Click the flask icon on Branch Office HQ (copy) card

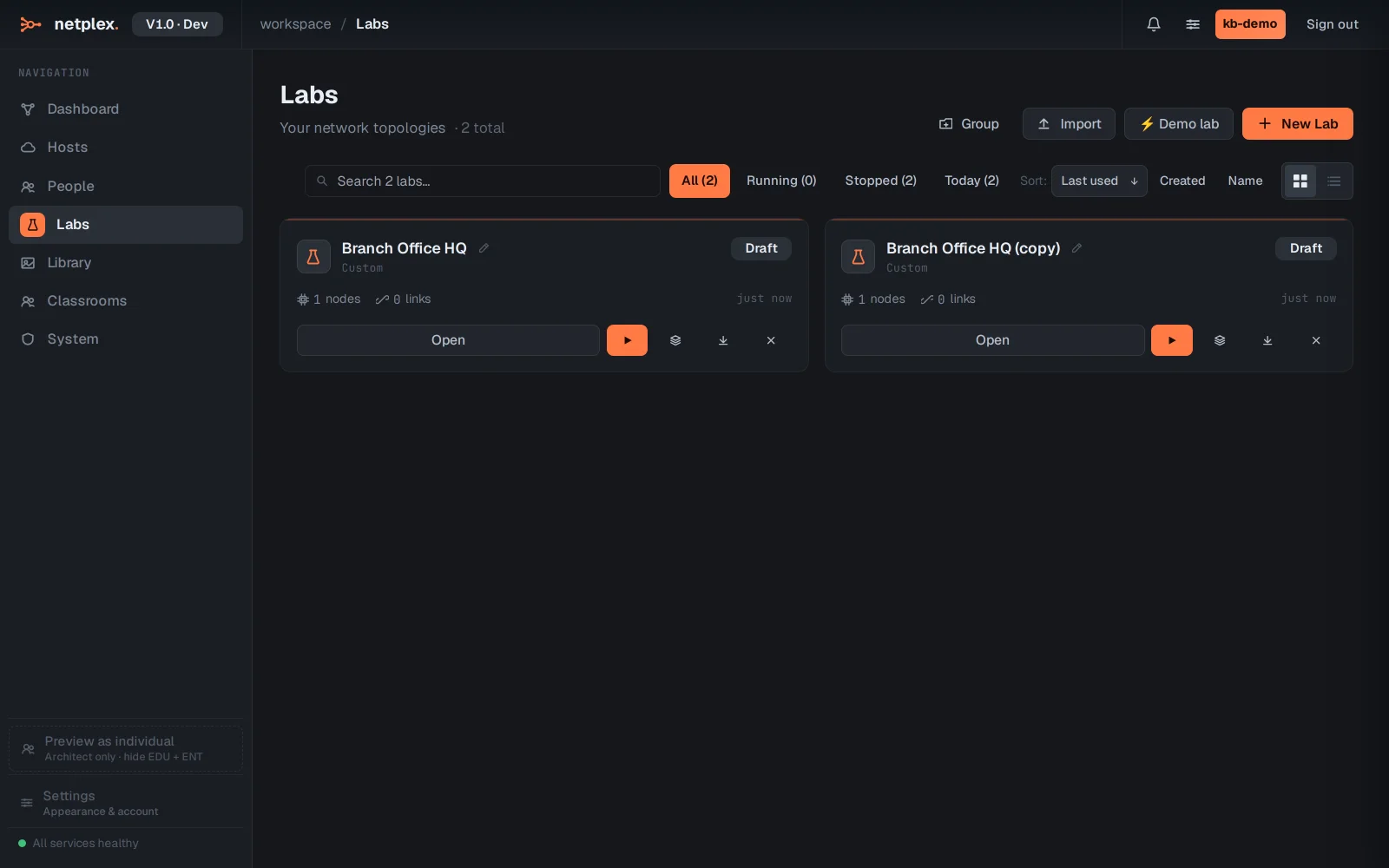(x=858, y=257)
